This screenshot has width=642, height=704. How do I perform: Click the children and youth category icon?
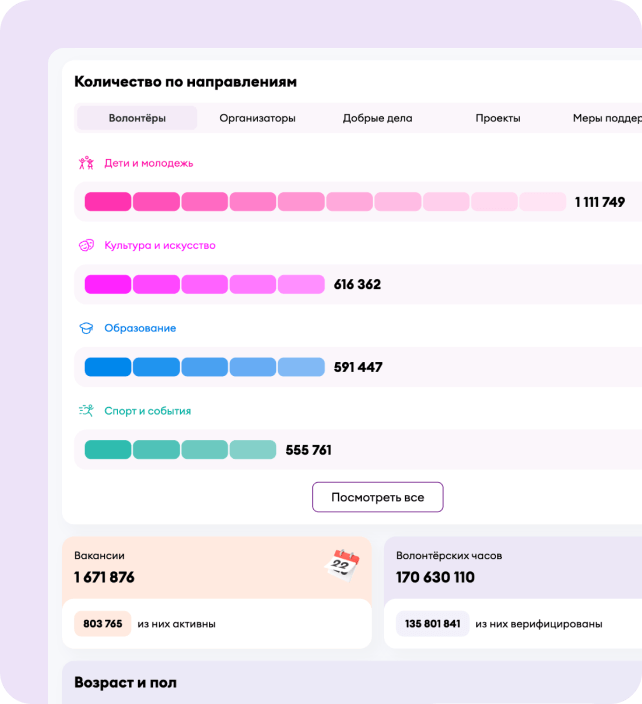(x=86, y=163)
